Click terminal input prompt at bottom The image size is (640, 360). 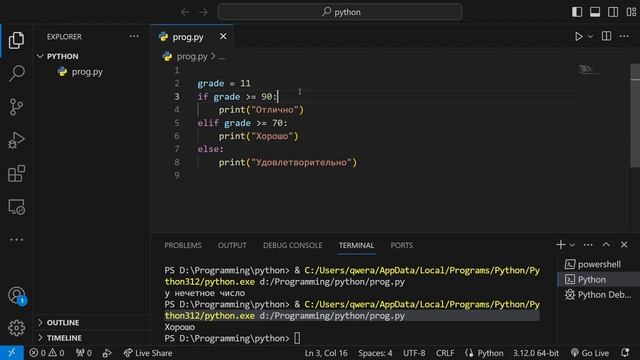(x=297, y=338)
